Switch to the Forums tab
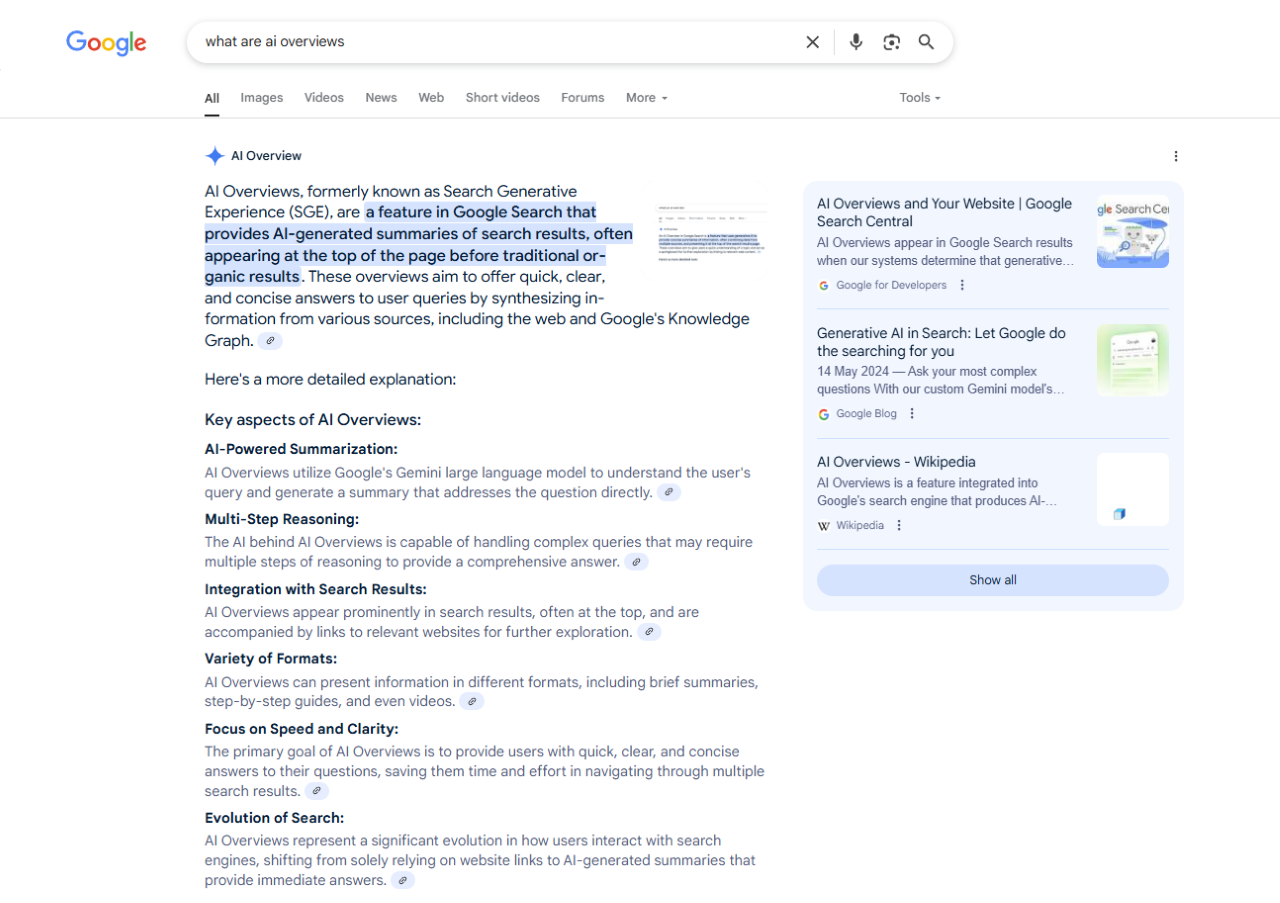The image size is (1280, 903). (583, 98)
